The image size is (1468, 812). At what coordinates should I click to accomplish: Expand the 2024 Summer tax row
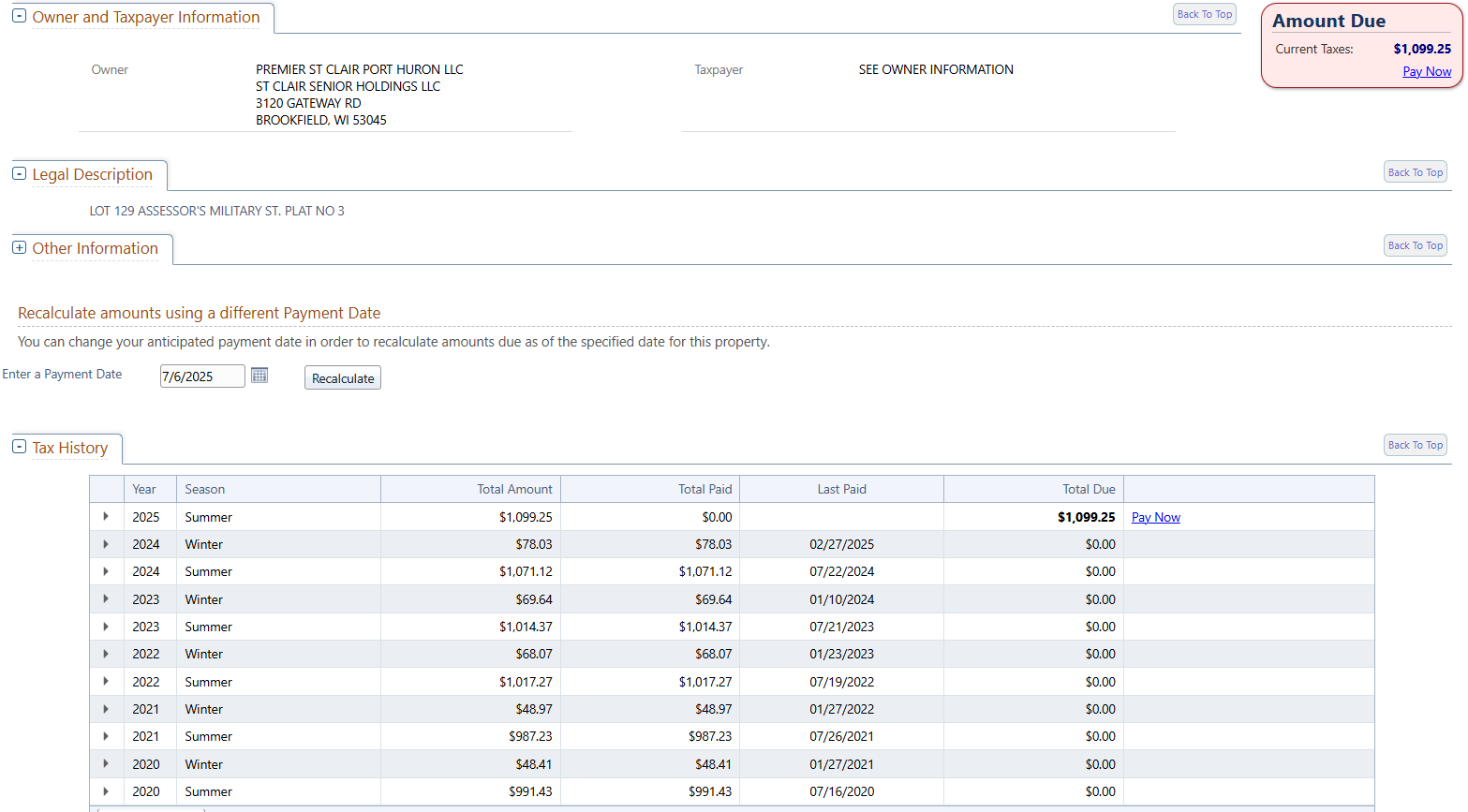106,571
